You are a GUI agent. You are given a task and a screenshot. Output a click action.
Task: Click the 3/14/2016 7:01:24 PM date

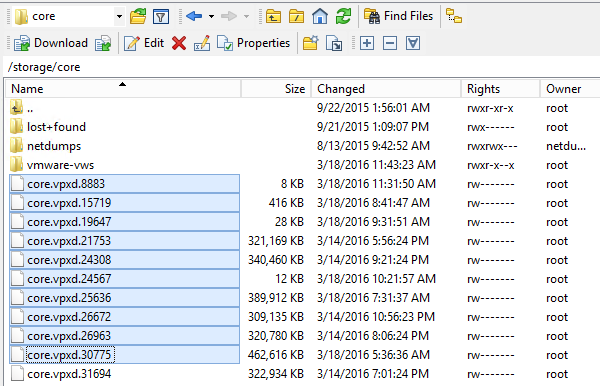click(x=373, y=374)
